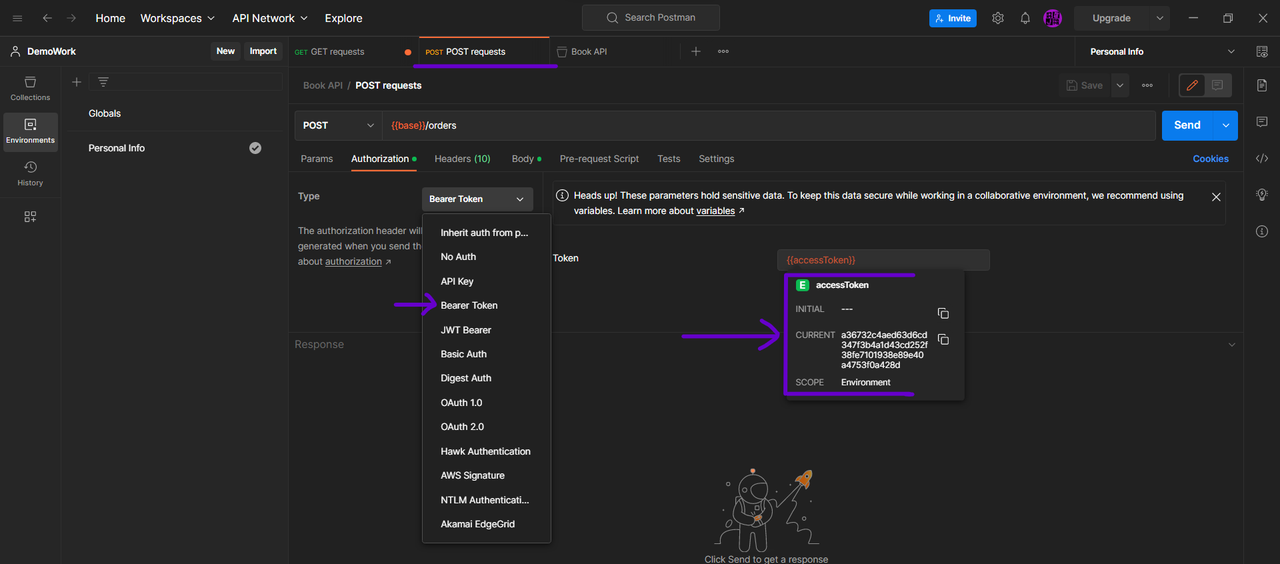Image resolution: width=1280 pixels, height=564 pixels.
Task: Select No Auth from the type list
Action: (x=487, y=257)
